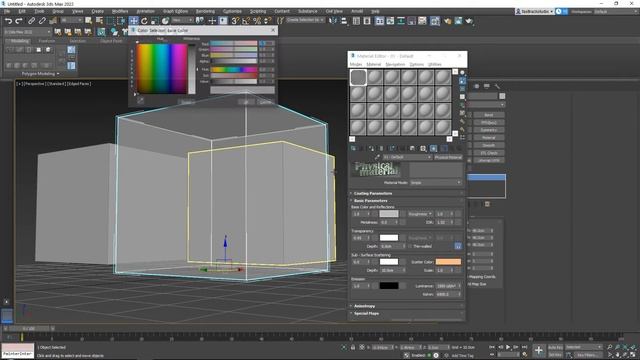Click Pick Material from Object eyedropper

click(x=377, y=157)
